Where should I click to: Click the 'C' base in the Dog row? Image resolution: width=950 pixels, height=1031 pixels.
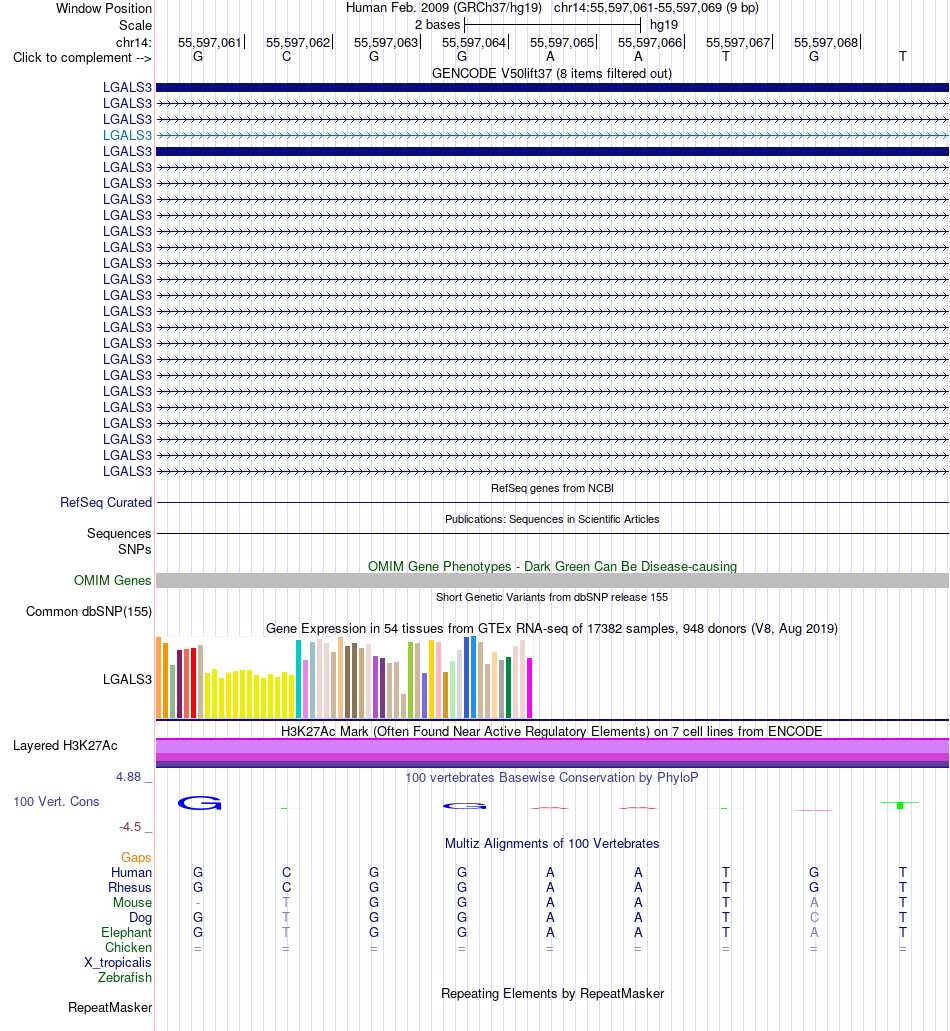pos(814,917)
